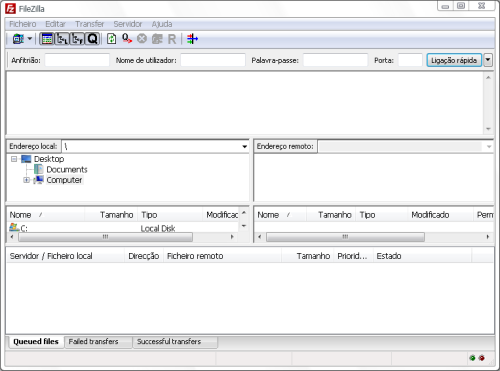
Task: Select Documents in the local tree
Action: pyautogui.click(x=67, y=170)
